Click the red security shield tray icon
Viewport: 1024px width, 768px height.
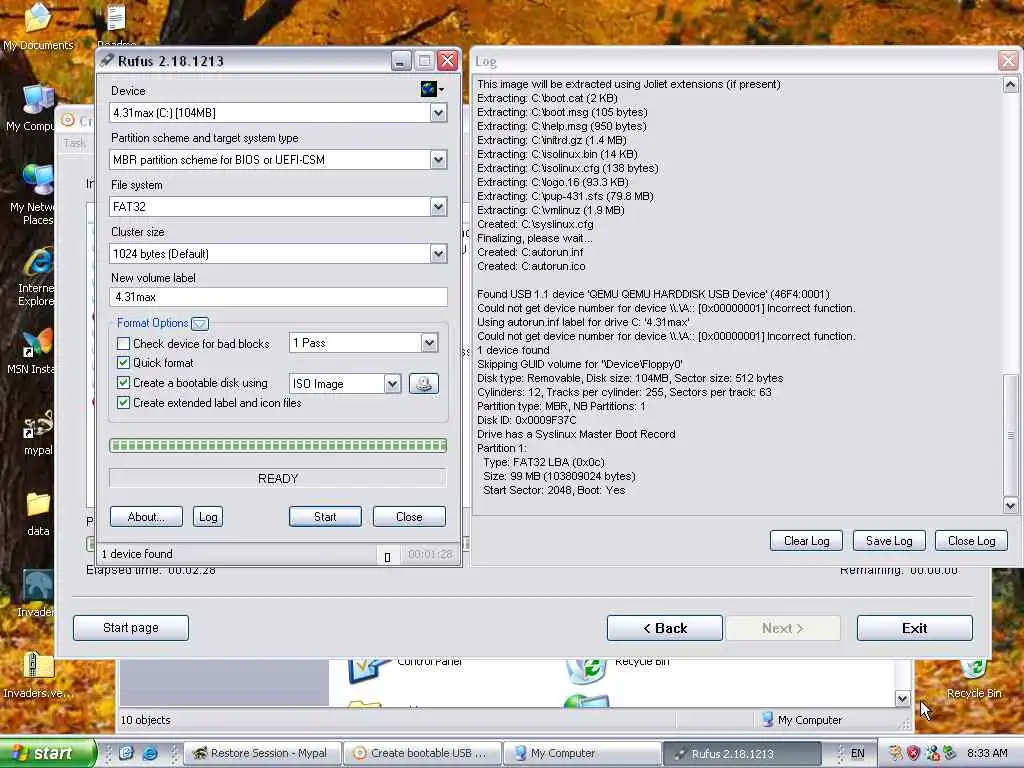point(913,753)
